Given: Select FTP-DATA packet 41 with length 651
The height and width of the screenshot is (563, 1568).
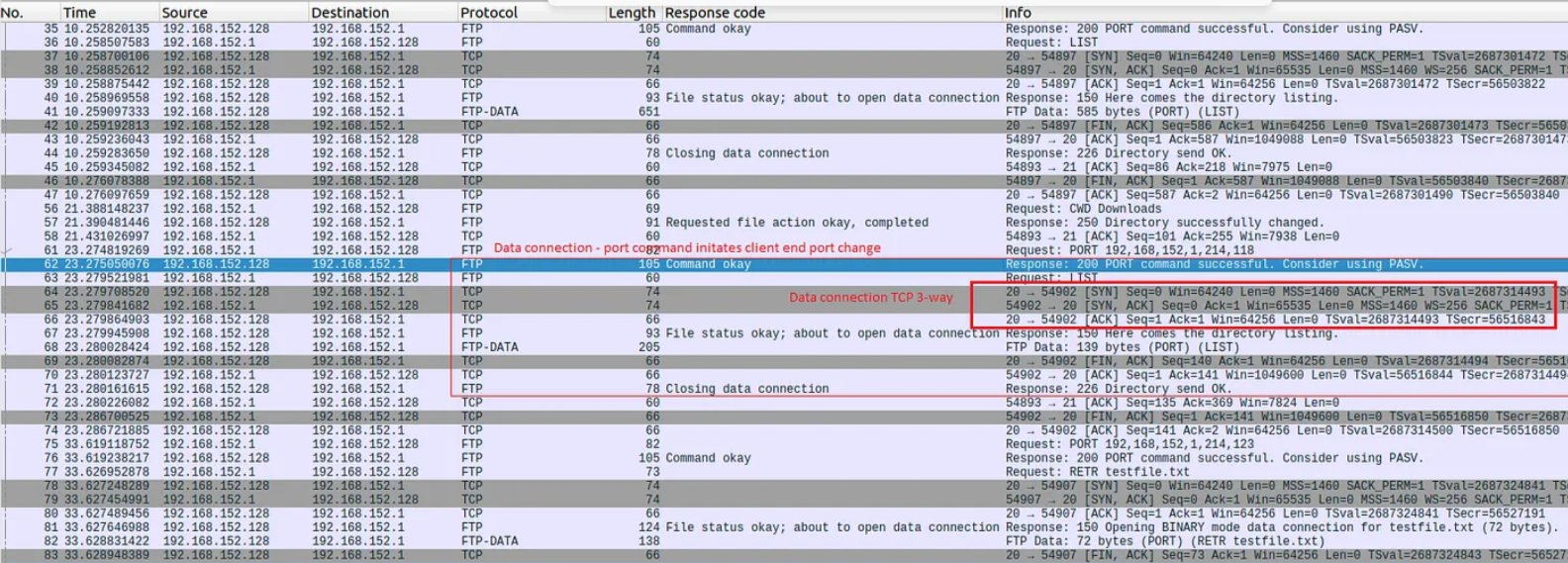Looking at the screenshot, I should [784, 112].
